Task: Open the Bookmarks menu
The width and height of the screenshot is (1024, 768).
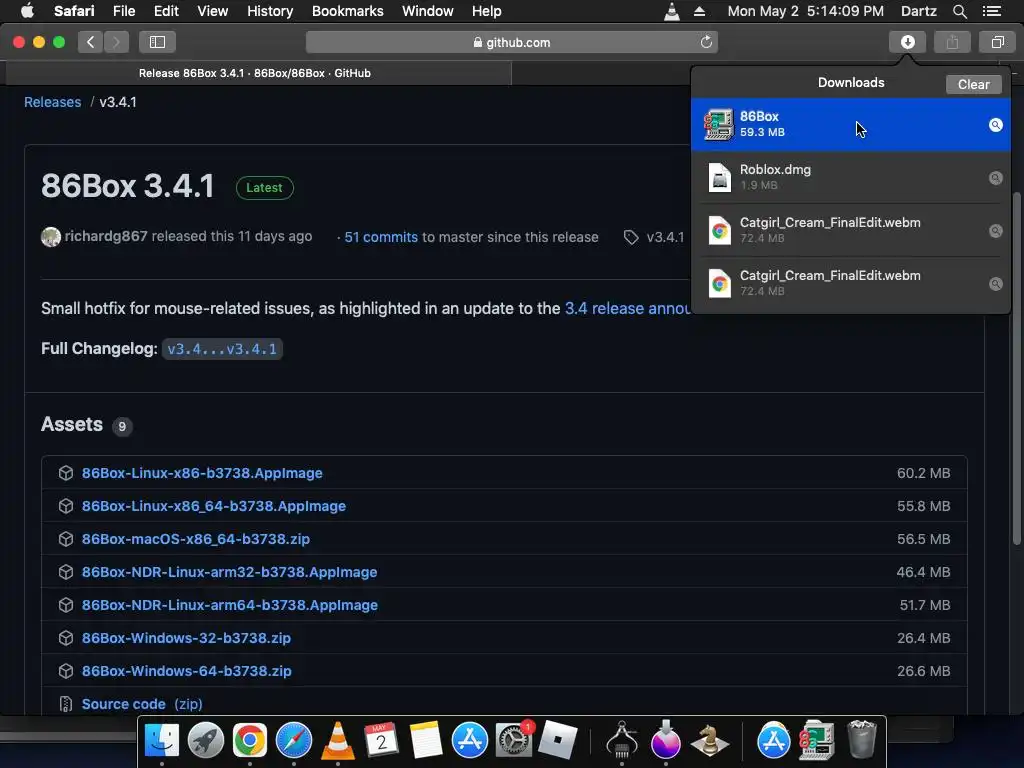Action: click(347, 11)
